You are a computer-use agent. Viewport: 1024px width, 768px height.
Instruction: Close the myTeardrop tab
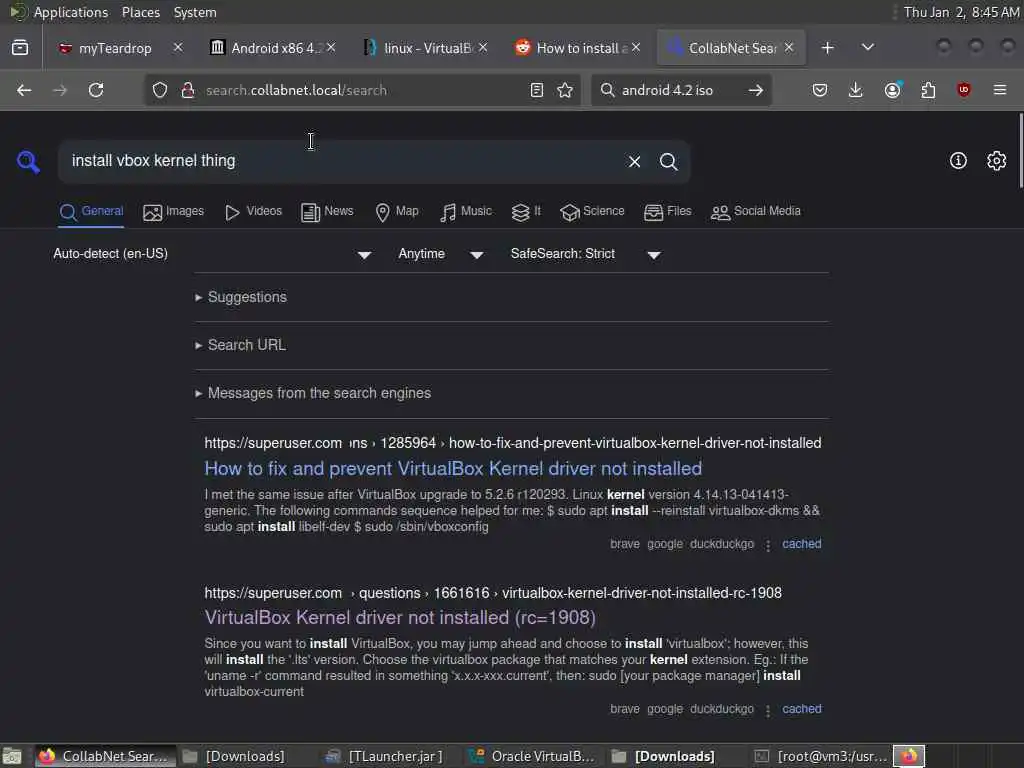pos(178,47)
